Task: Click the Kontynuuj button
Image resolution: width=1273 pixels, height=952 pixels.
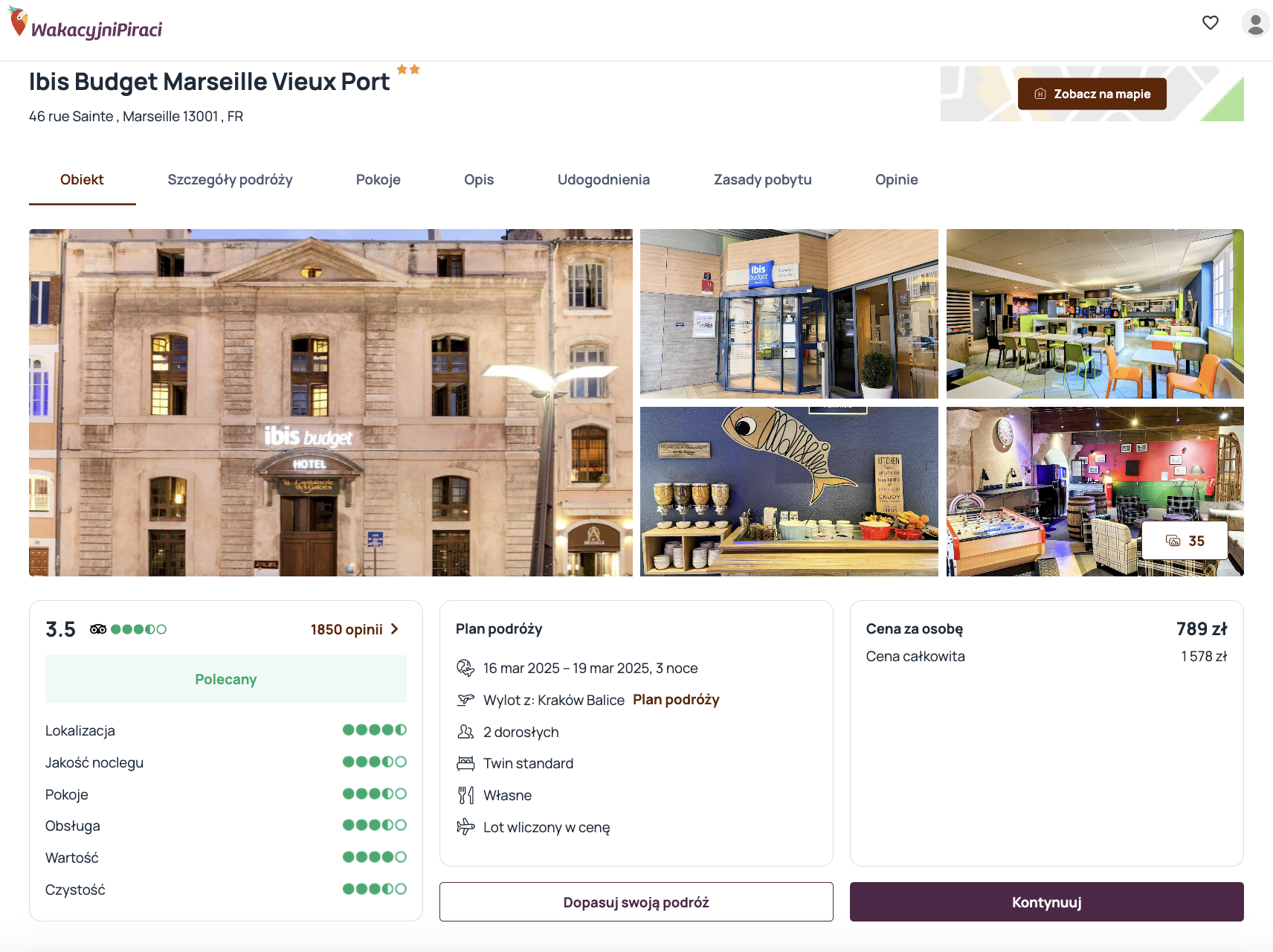Action: [x=1046, y=901]
